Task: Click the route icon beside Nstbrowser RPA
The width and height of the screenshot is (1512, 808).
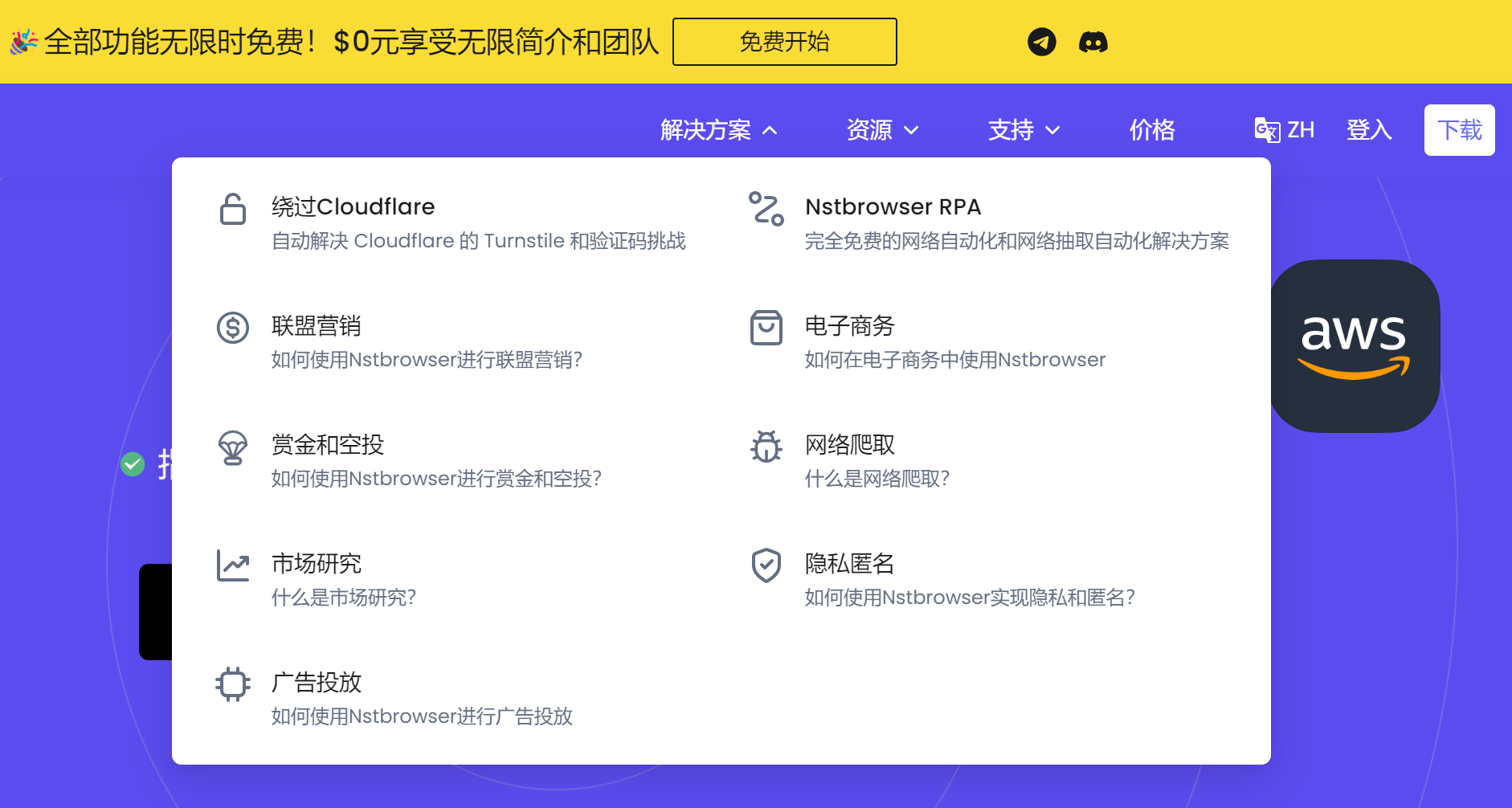Action: pos(766,209)
